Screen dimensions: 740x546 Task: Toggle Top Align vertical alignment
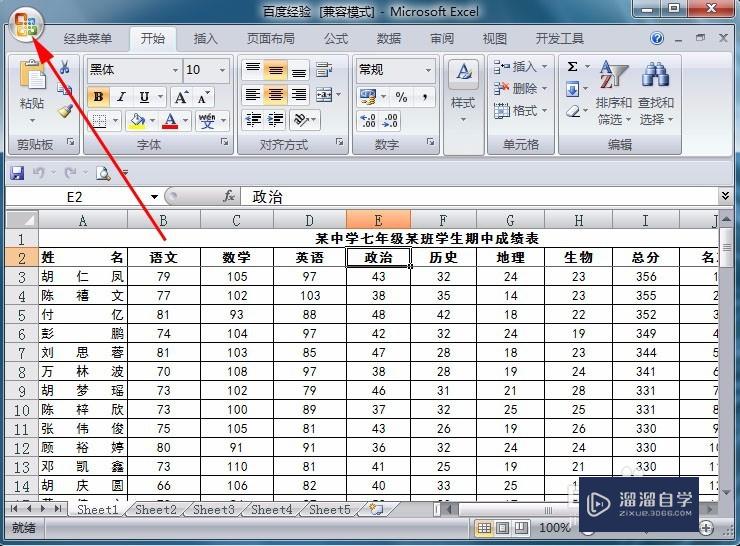click(x=253, y=70)
